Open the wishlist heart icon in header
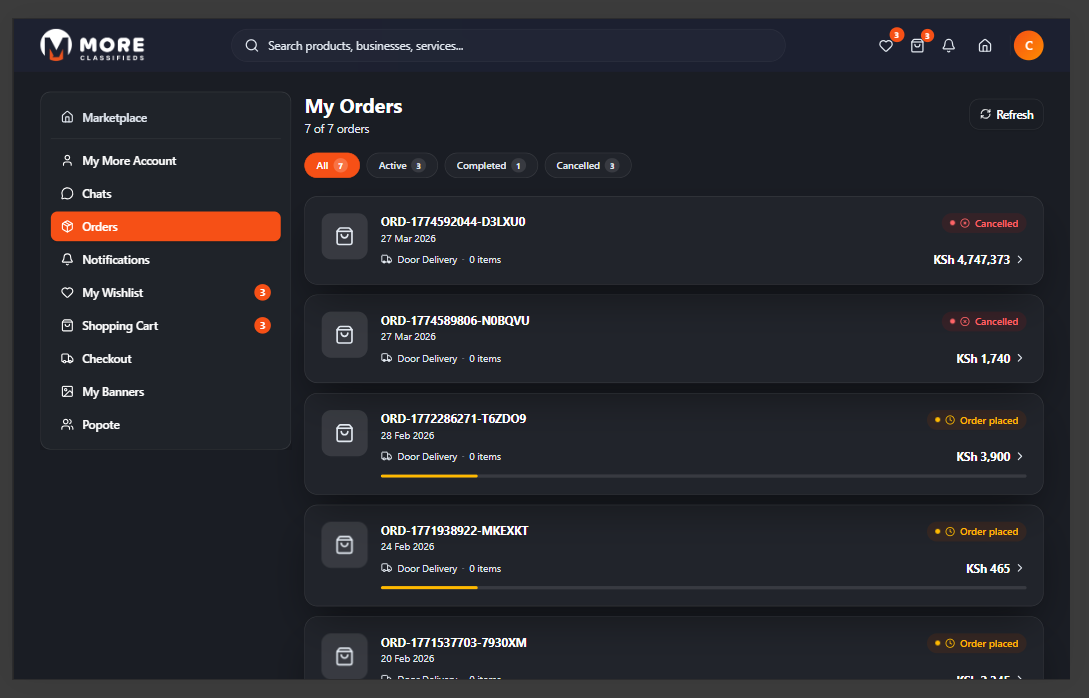This screenshot has height=698, width=1089. [885, 46]
